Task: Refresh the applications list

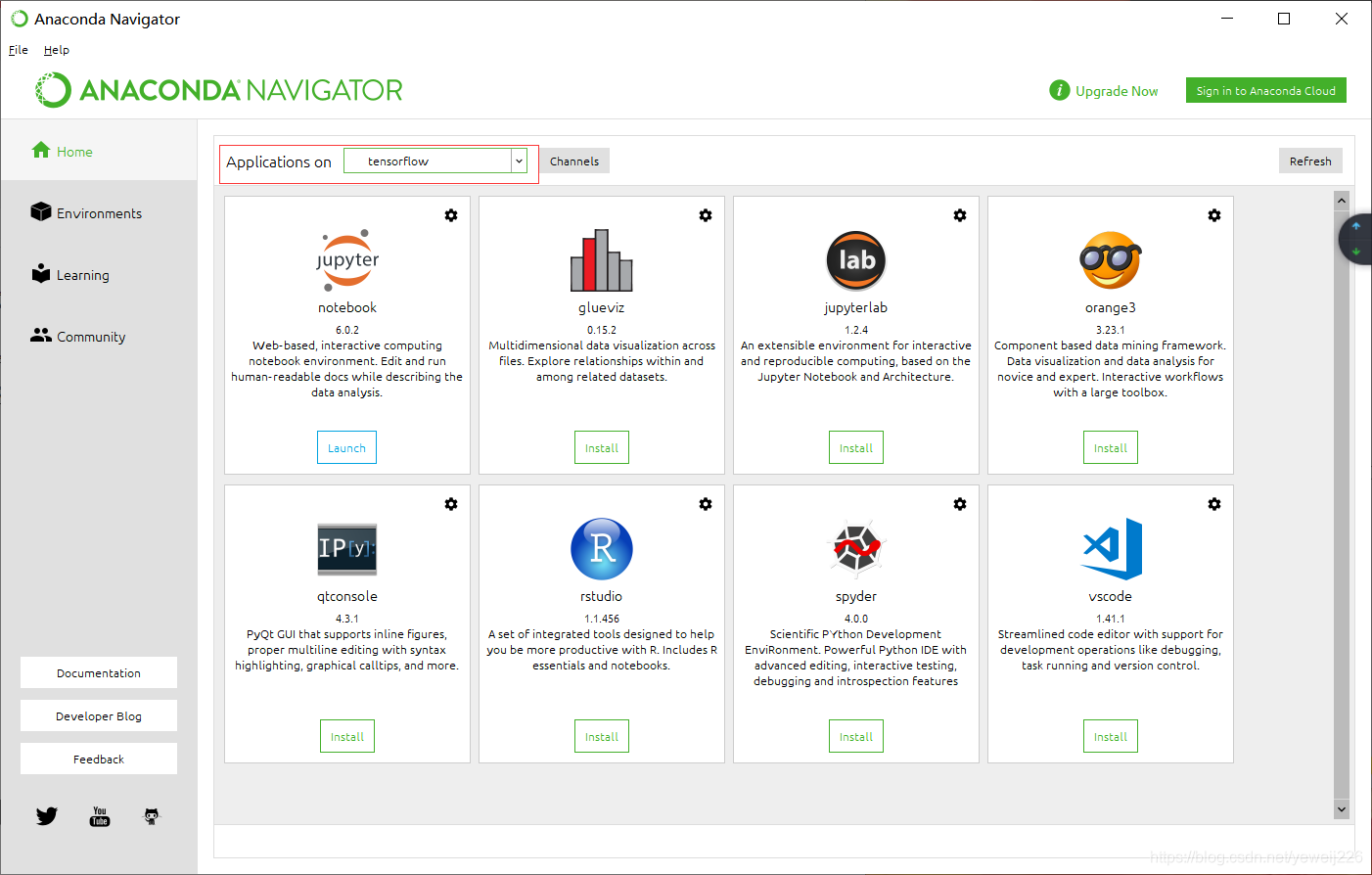Action: [x=1310, y=161]
